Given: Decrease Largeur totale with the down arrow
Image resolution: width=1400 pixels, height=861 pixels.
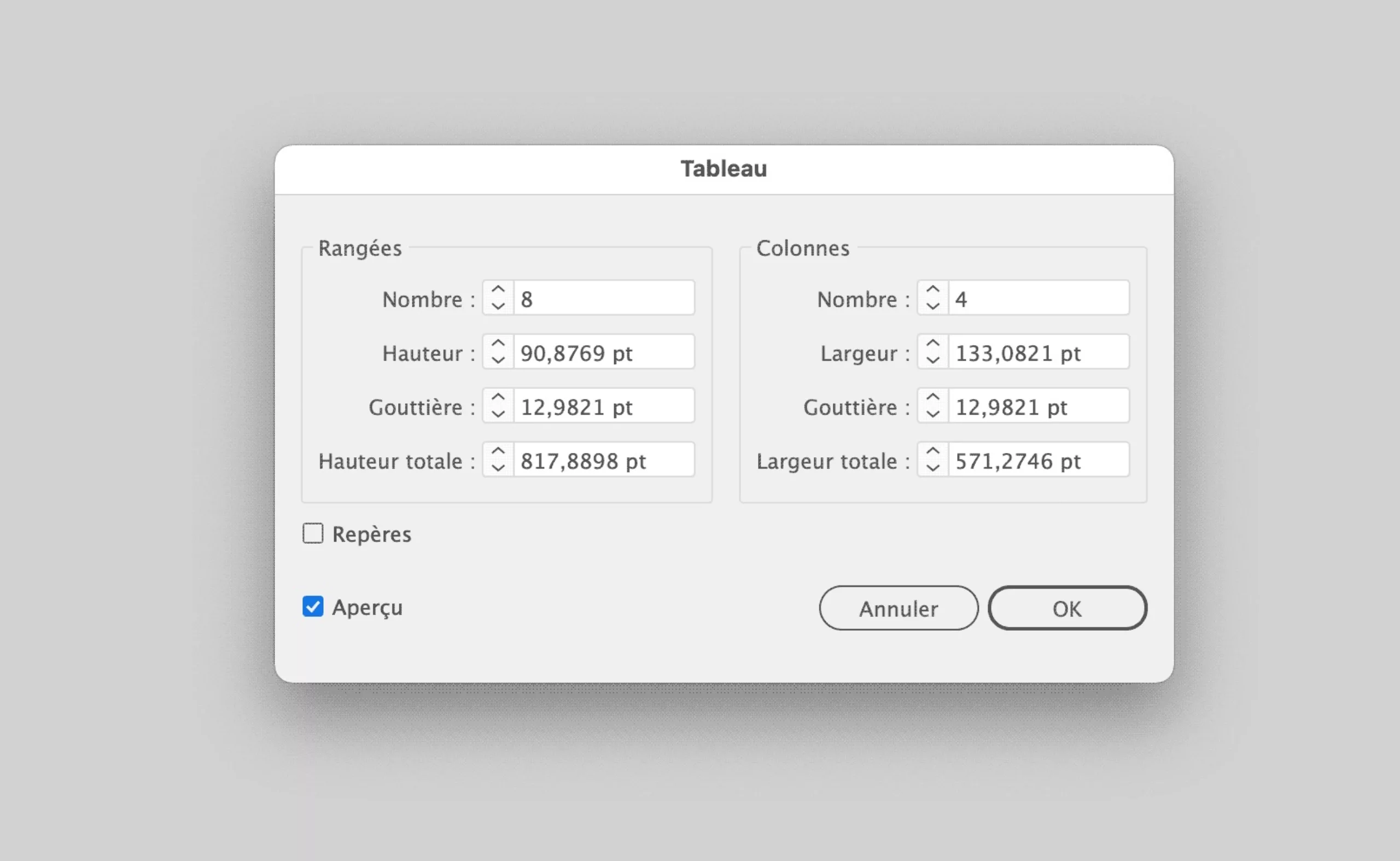Looking at the screenshot, I should [x=932, y=468].
